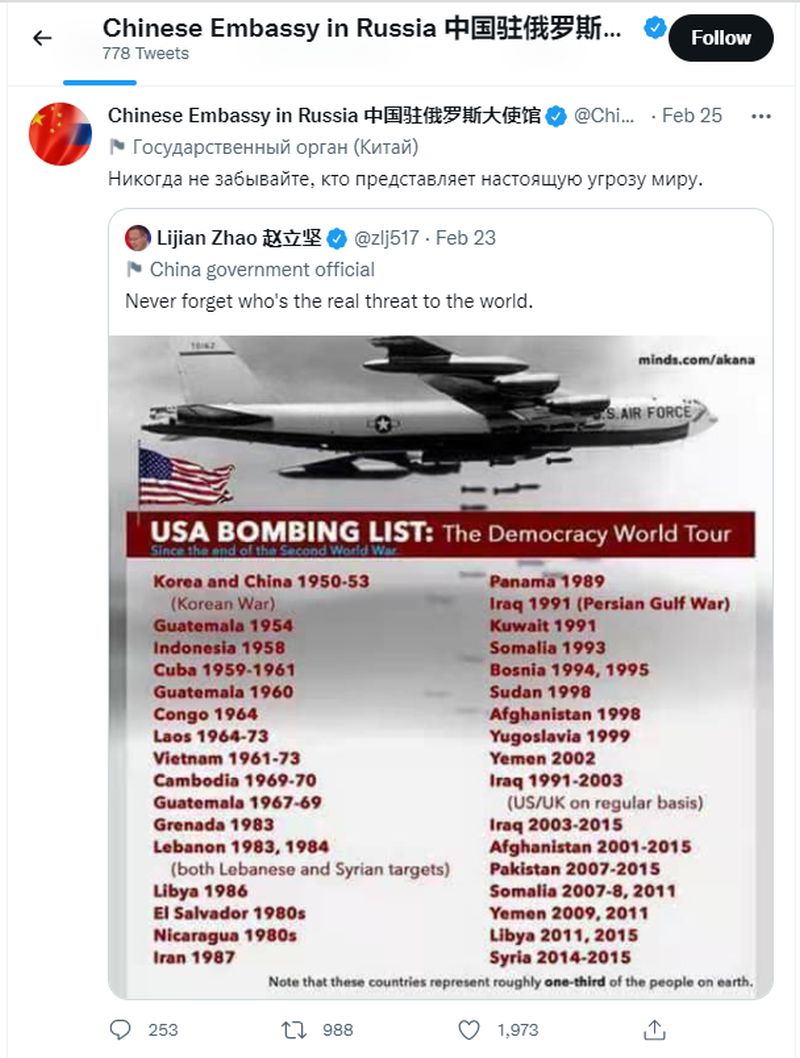Open the Chinese Embassy flag profile avatar
This screenshot has width=800, height=1058.
[60, 134]
